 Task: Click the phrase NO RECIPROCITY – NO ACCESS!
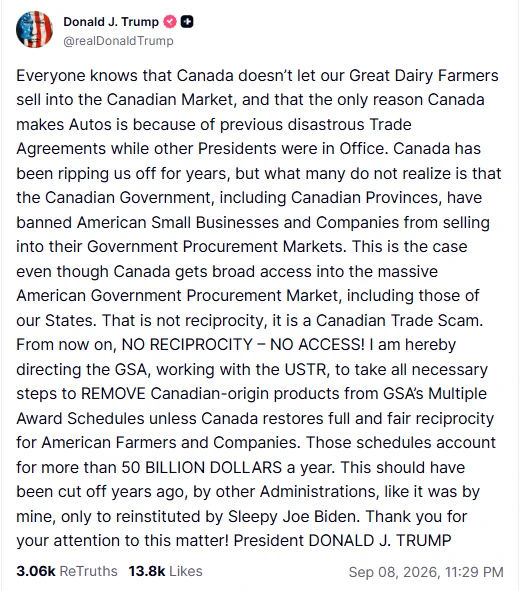243,344
